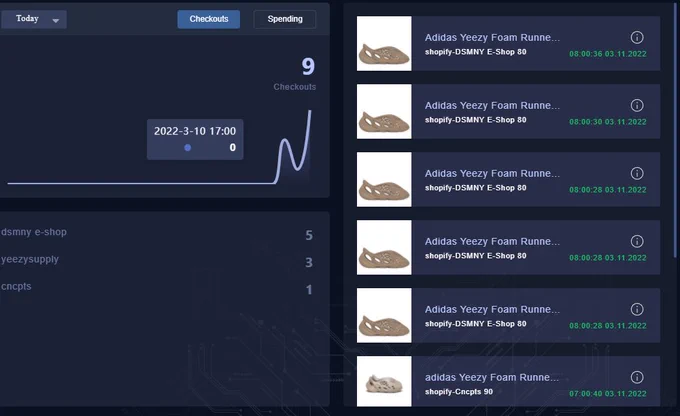Screen dimensions: 680x416
Task: Click the shopify-Cncpts 90 label
Action: tap(459, 392)
